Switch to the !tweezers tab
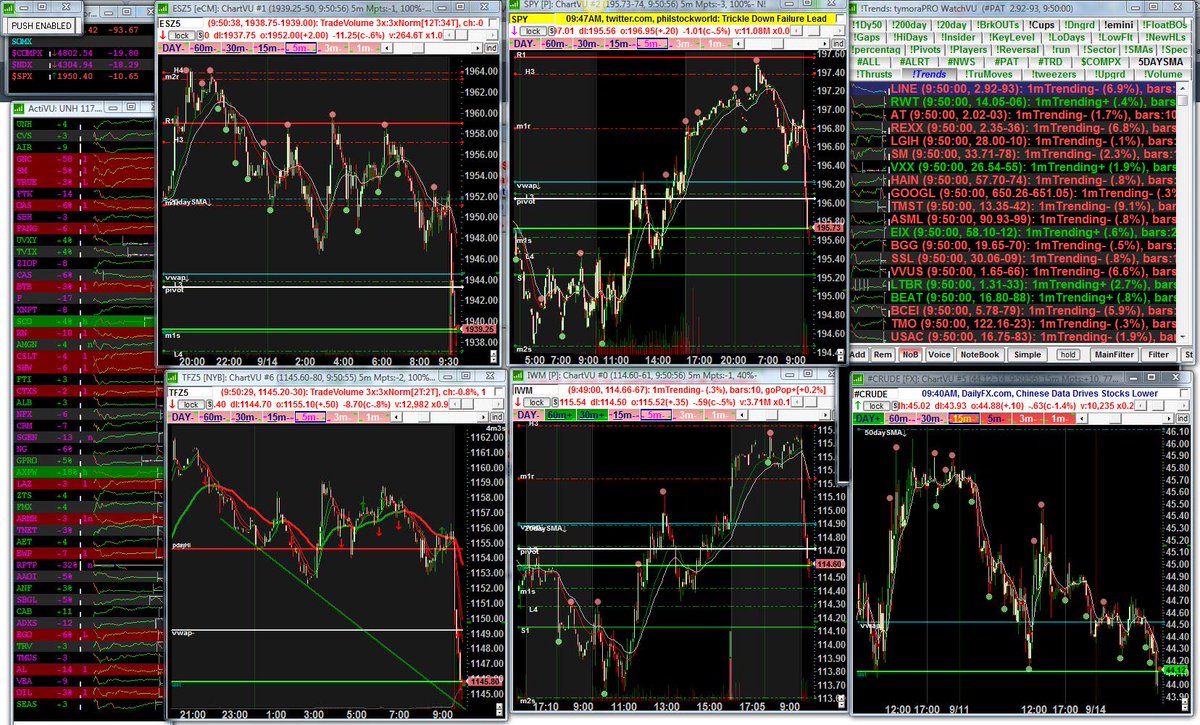 (1052, 74)
